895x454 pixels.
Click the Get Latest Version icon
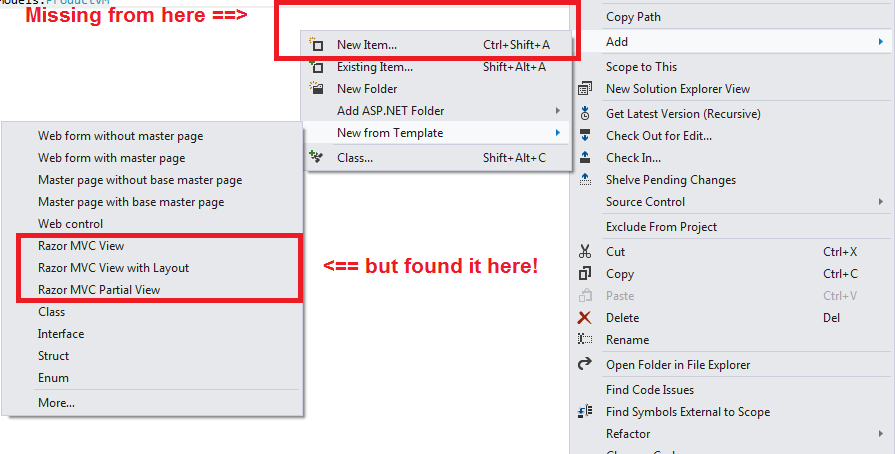585,114
